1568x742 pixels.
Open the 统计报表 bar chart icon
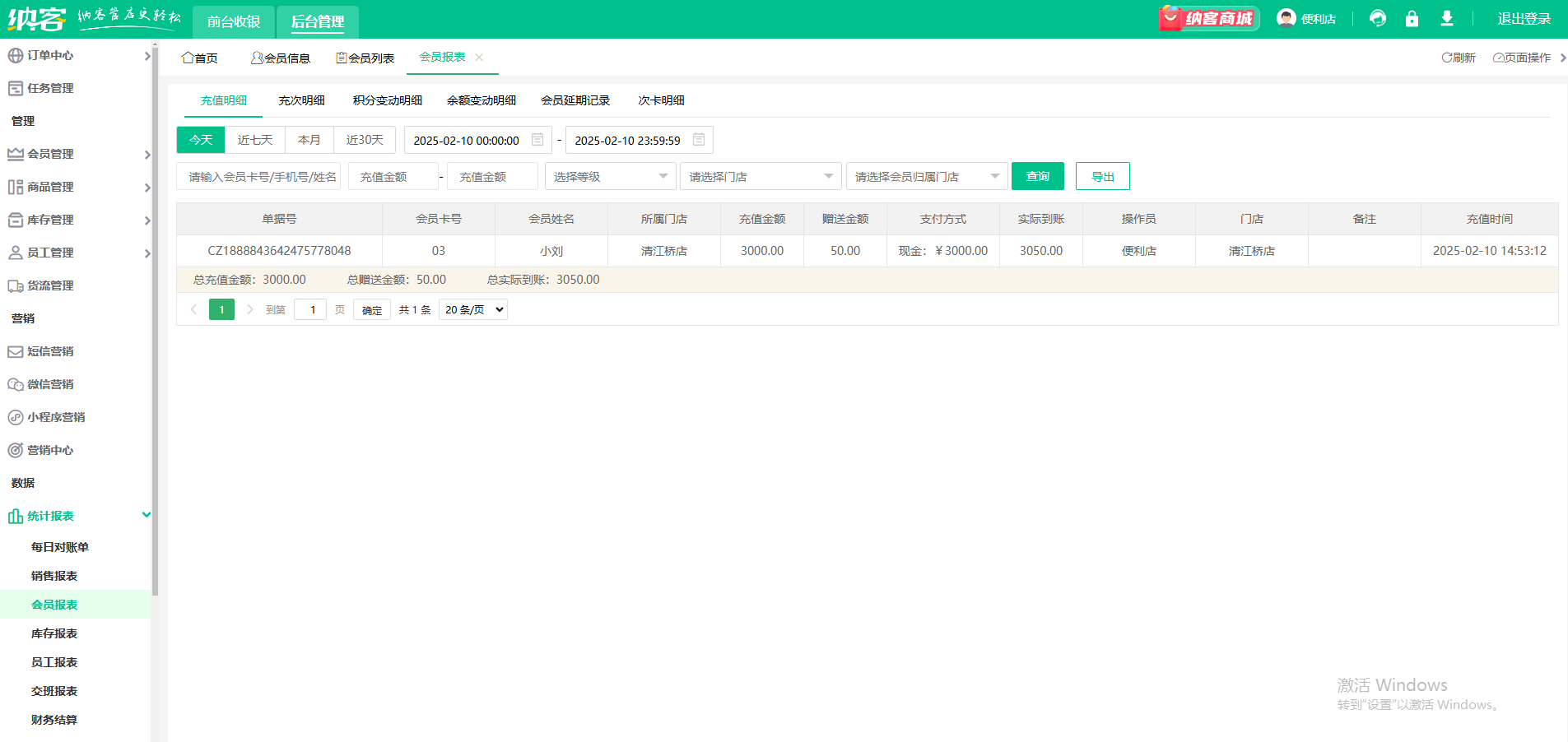coord(14,516)
